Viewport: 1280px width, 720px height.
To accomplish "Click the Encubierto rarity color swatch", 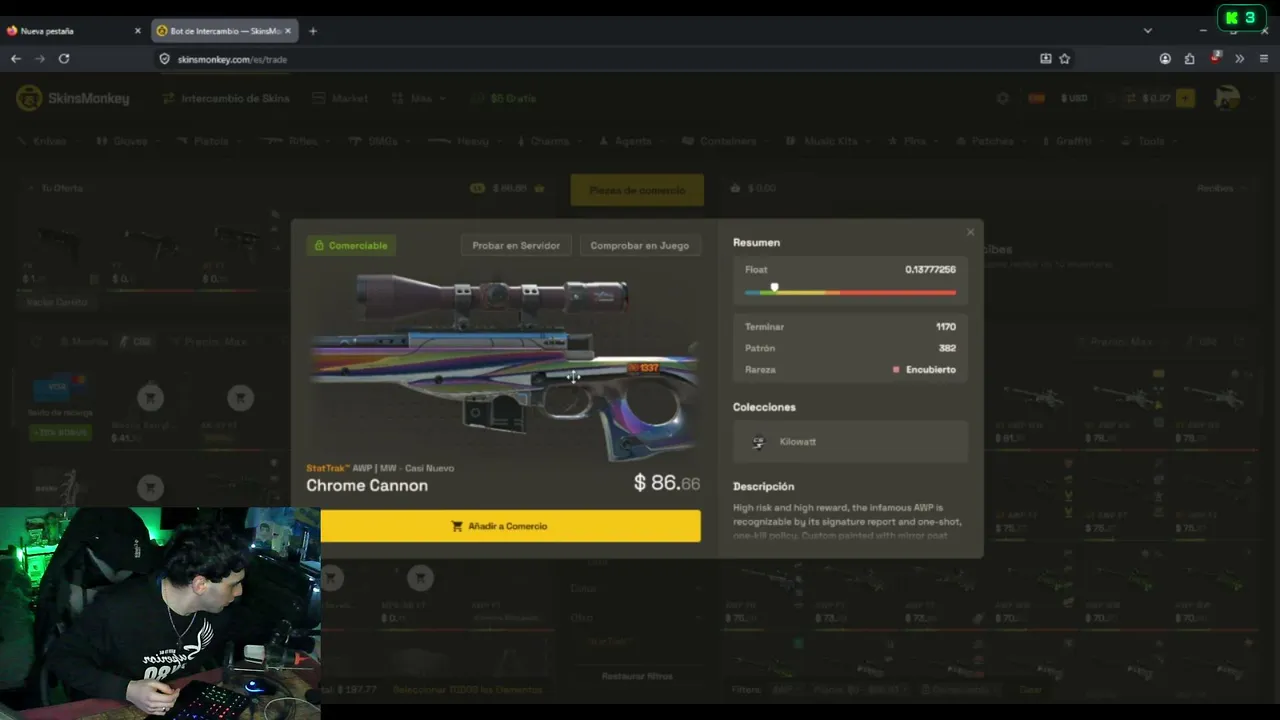I will 896,370.
